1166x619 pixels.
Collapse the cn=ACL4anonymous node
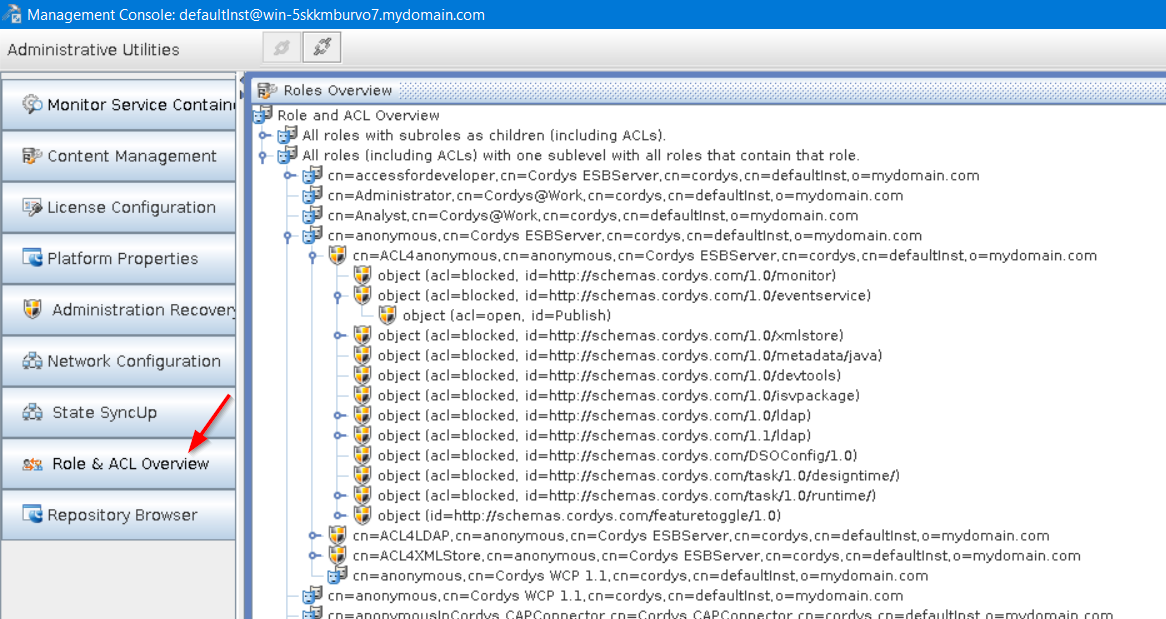click(x=313, y=257)
